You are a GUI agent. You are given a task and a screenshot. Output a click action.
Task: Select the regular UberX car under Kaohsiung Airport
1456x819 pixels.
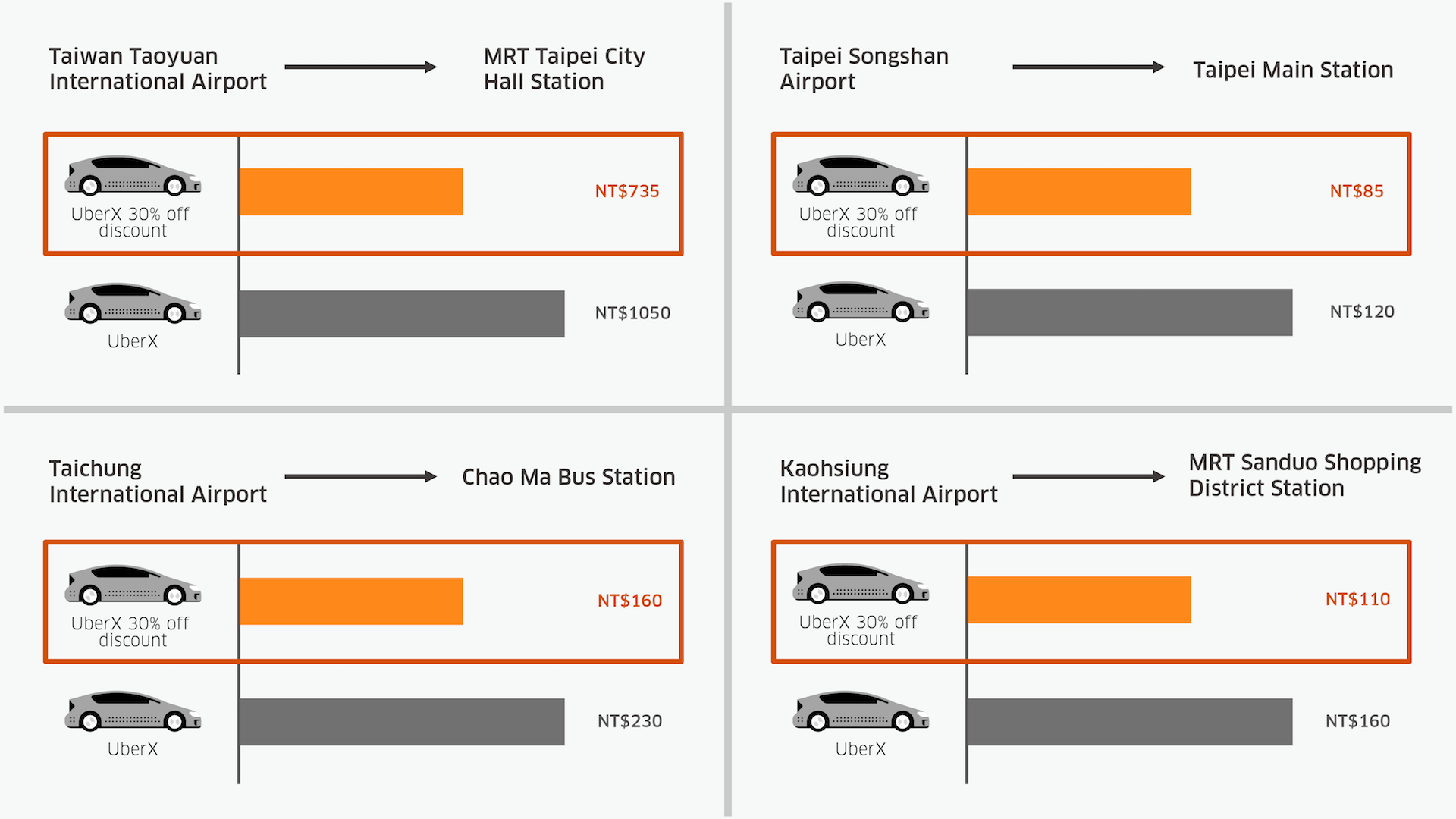coord(861,711)
